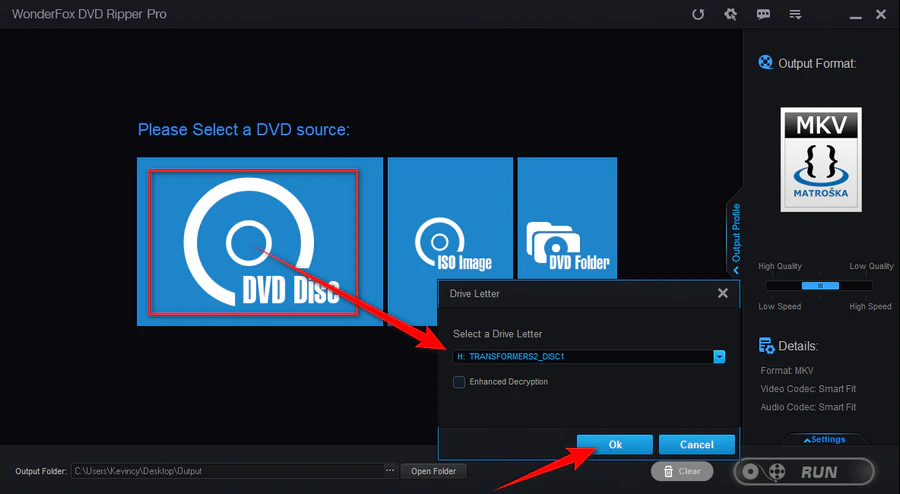Click the Open Folder button

(433, 471)
